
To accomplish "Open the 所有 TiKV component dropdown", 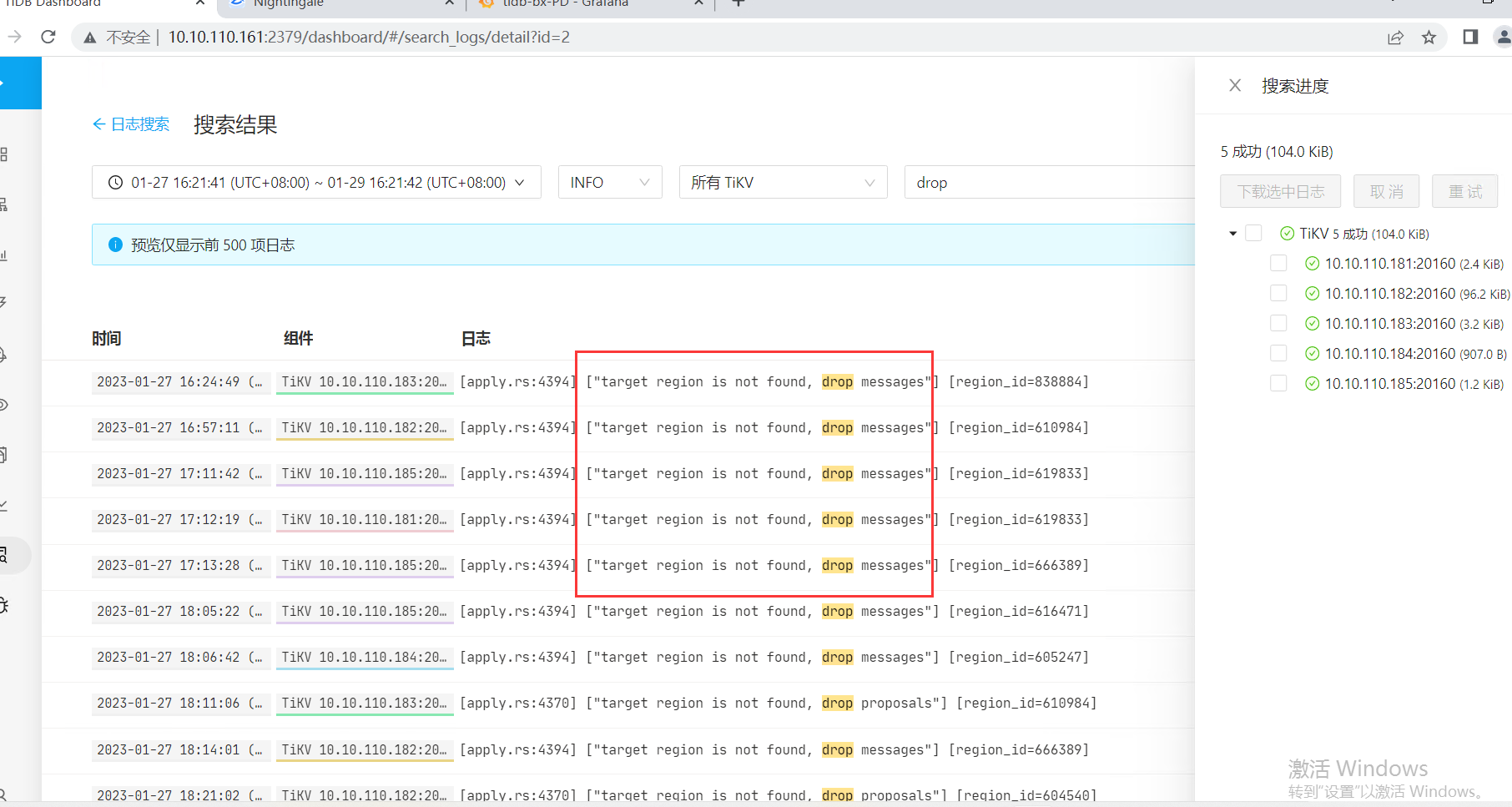I will 782,182.
